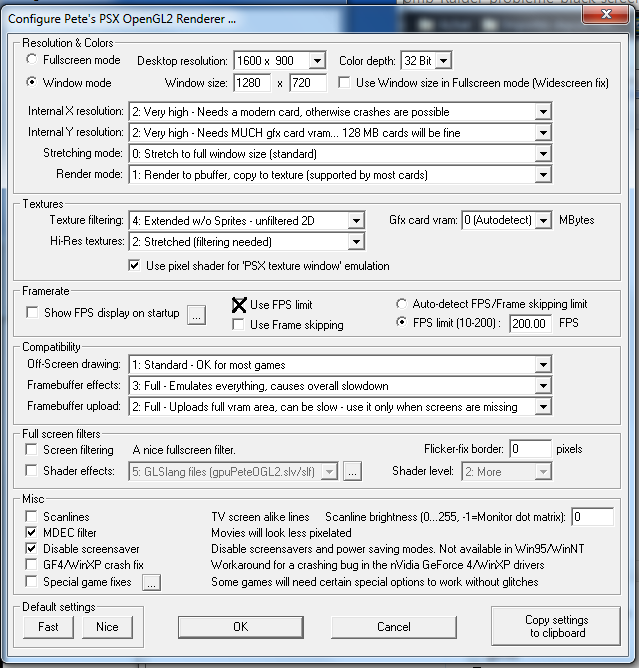
Task: Open Texture filtering dropdown
Action: (x=247, y=220)
